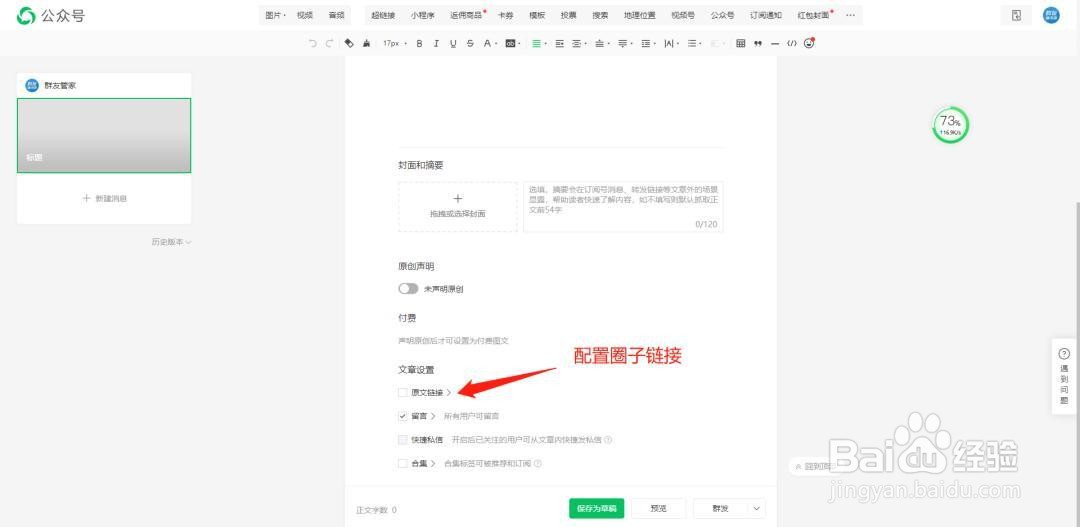The height and width of the screenshot is (527, 1080).
Task: Toggle underline U formatting
Action: point(453,43)
